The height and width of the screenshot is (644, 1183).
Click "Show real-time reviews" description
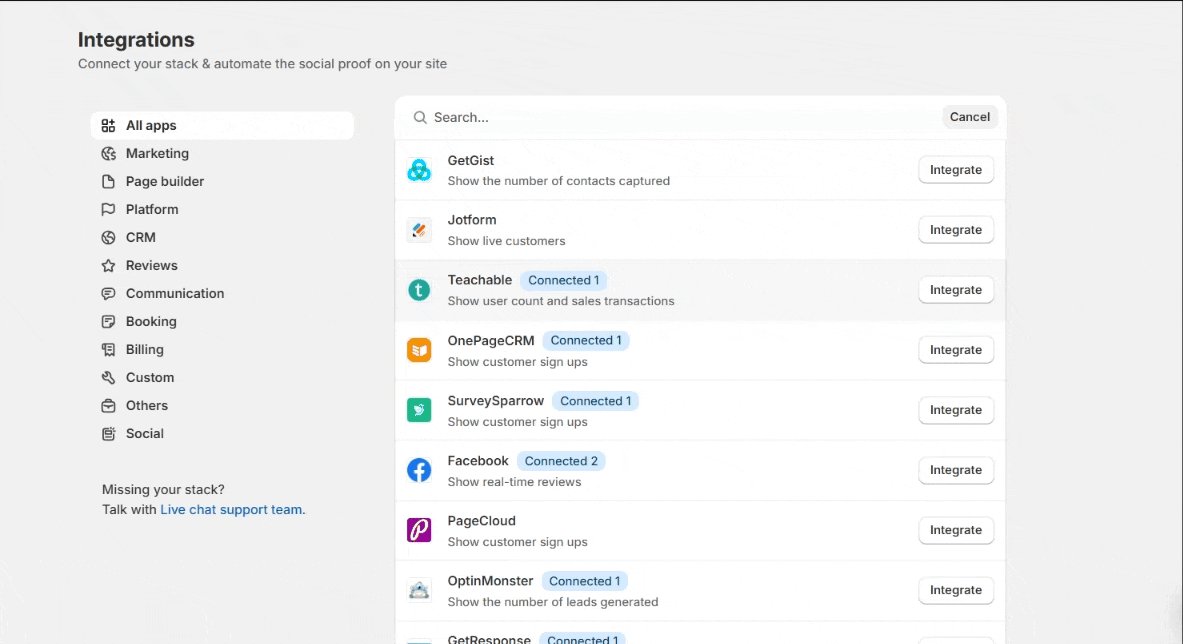pyautogui.click(x=515, y=482)
